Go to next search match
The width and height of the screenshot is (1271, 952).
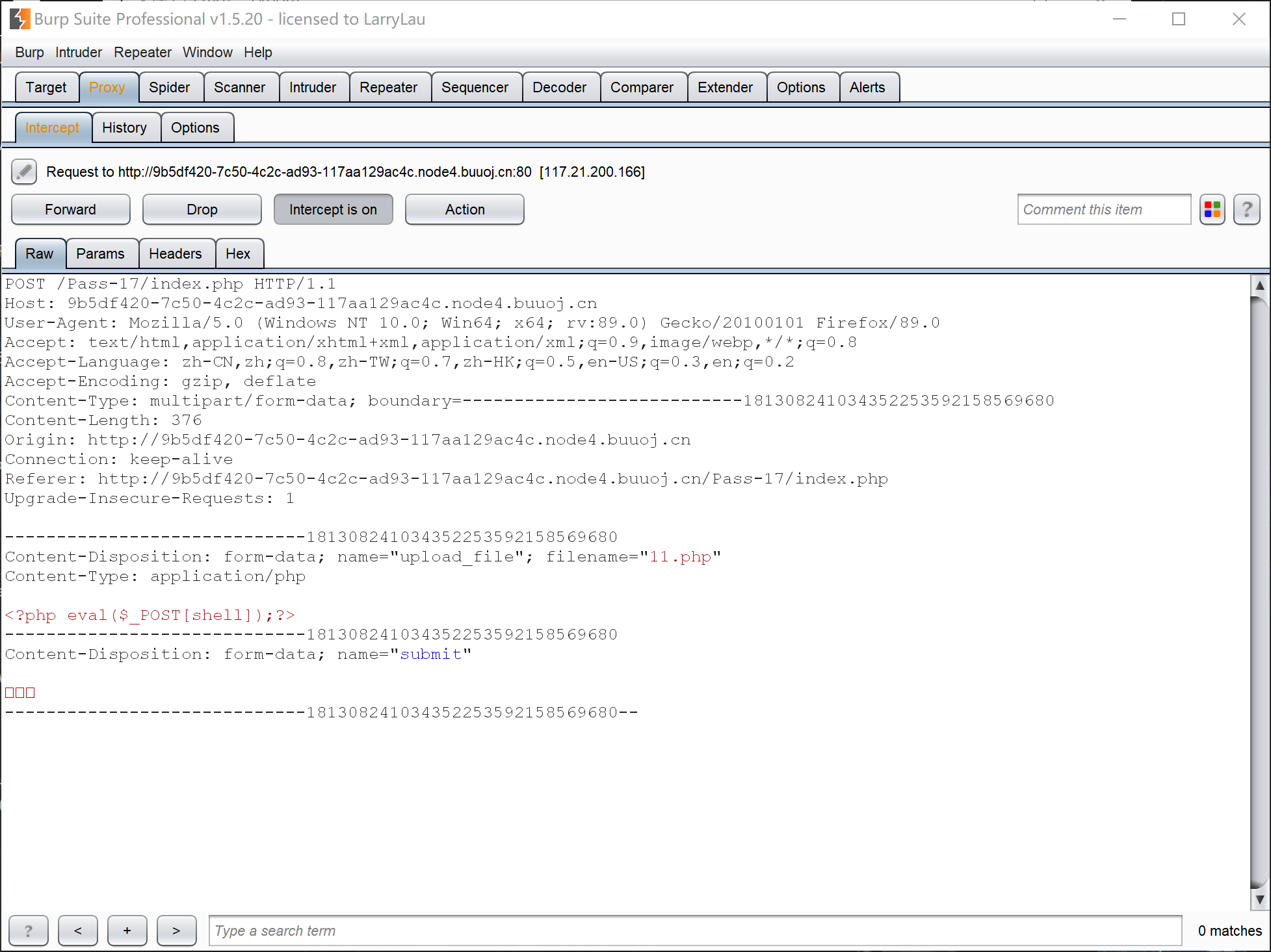click(x=177, y=931)
